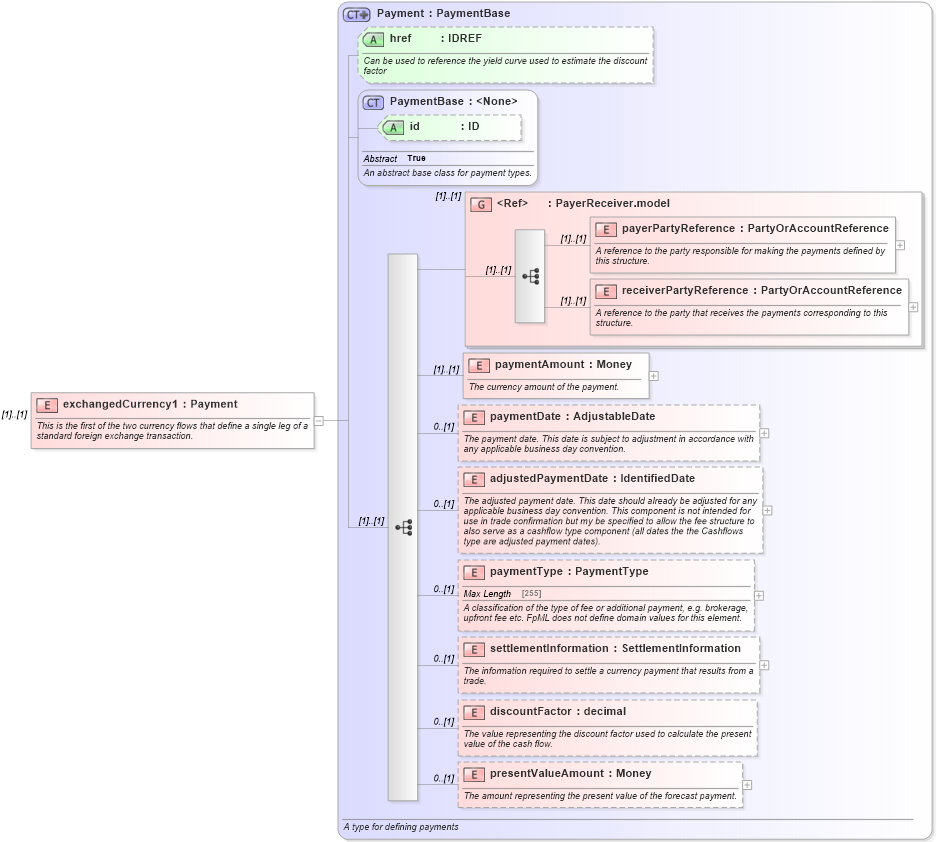Select the 'href : IDREF' attribute label
Viewport: 937px width, 842px height.
pos(436,39)
